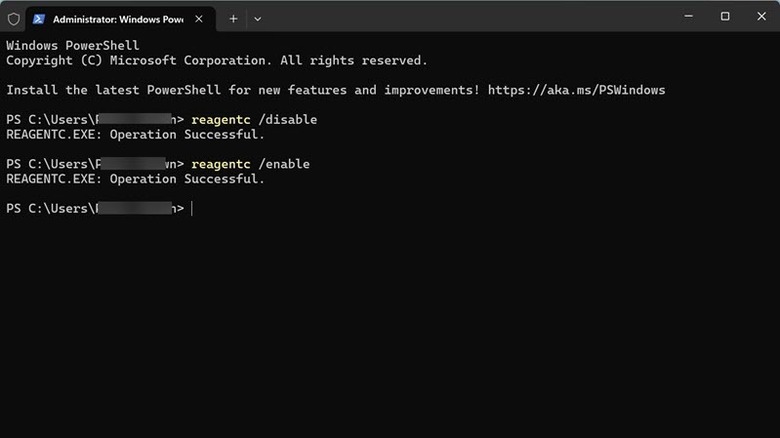Image resolution: width=780 pixels, height=438 pixels.
Task: Expand the new tab profile dropdown
Action: pyautogui.click(x=257, y=18)
